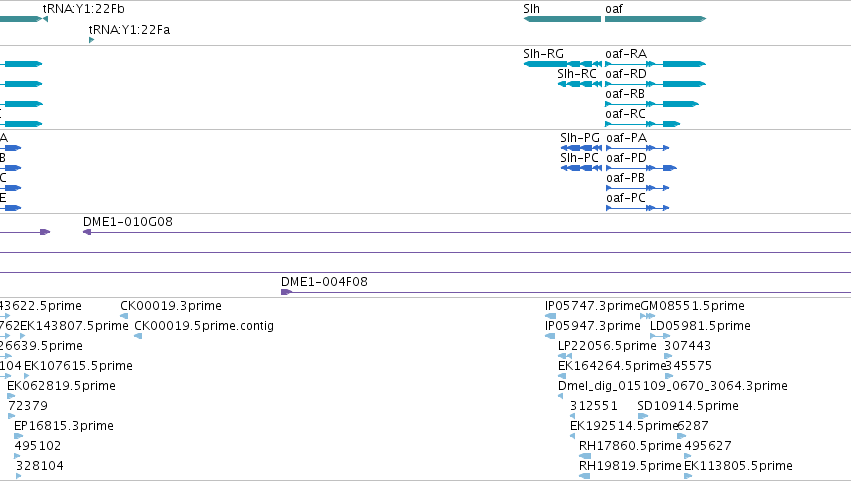Click the 495627 feature label
The width and height of the screenshot is (851, 481).
pyautogui.click(x=708, y=446)
